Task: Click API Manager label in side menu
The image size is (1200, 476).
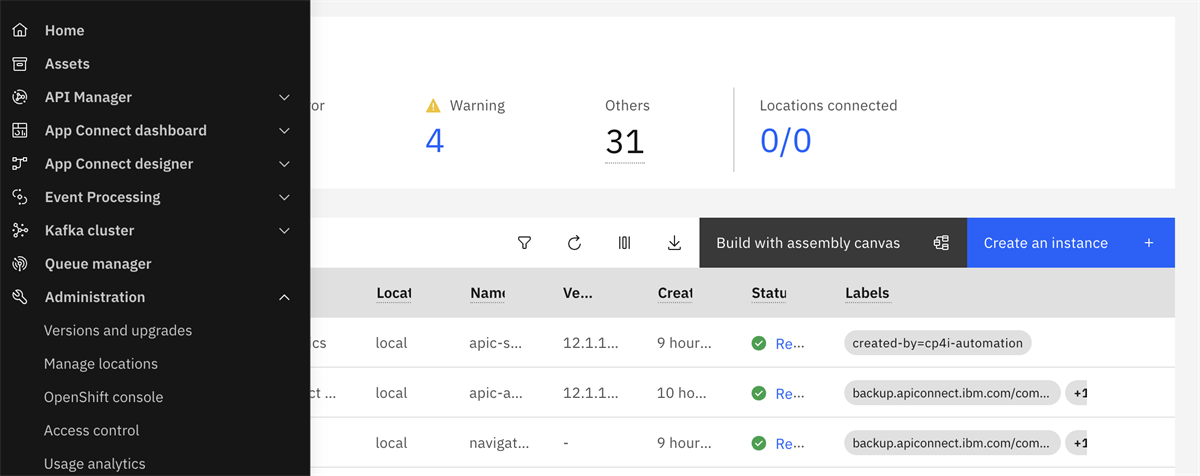Action: tap(88, 97)
